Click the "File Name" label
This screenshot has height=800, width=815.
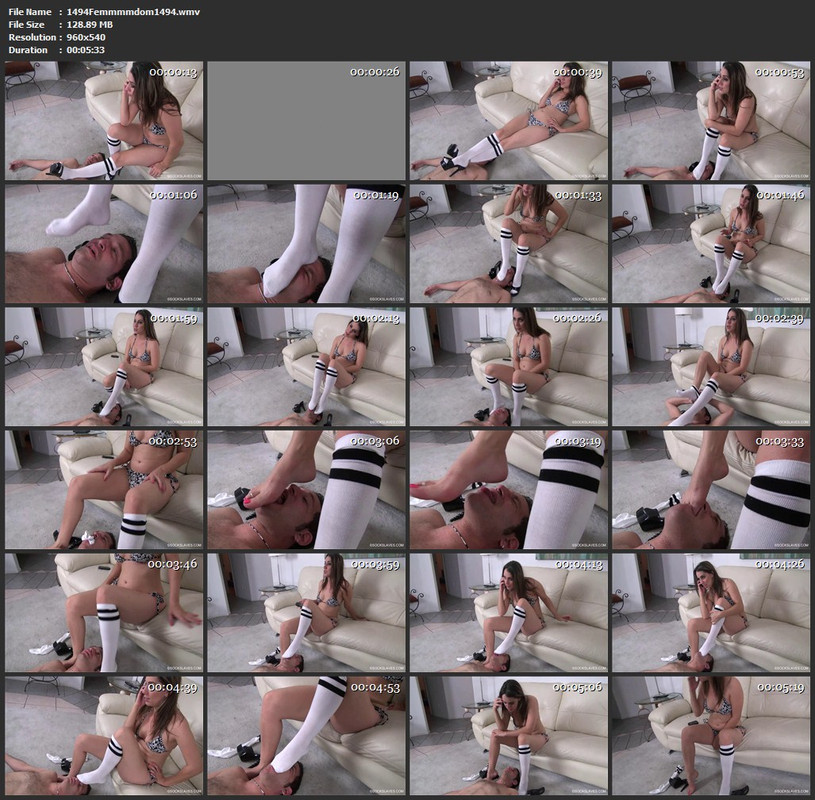[30, 12]
